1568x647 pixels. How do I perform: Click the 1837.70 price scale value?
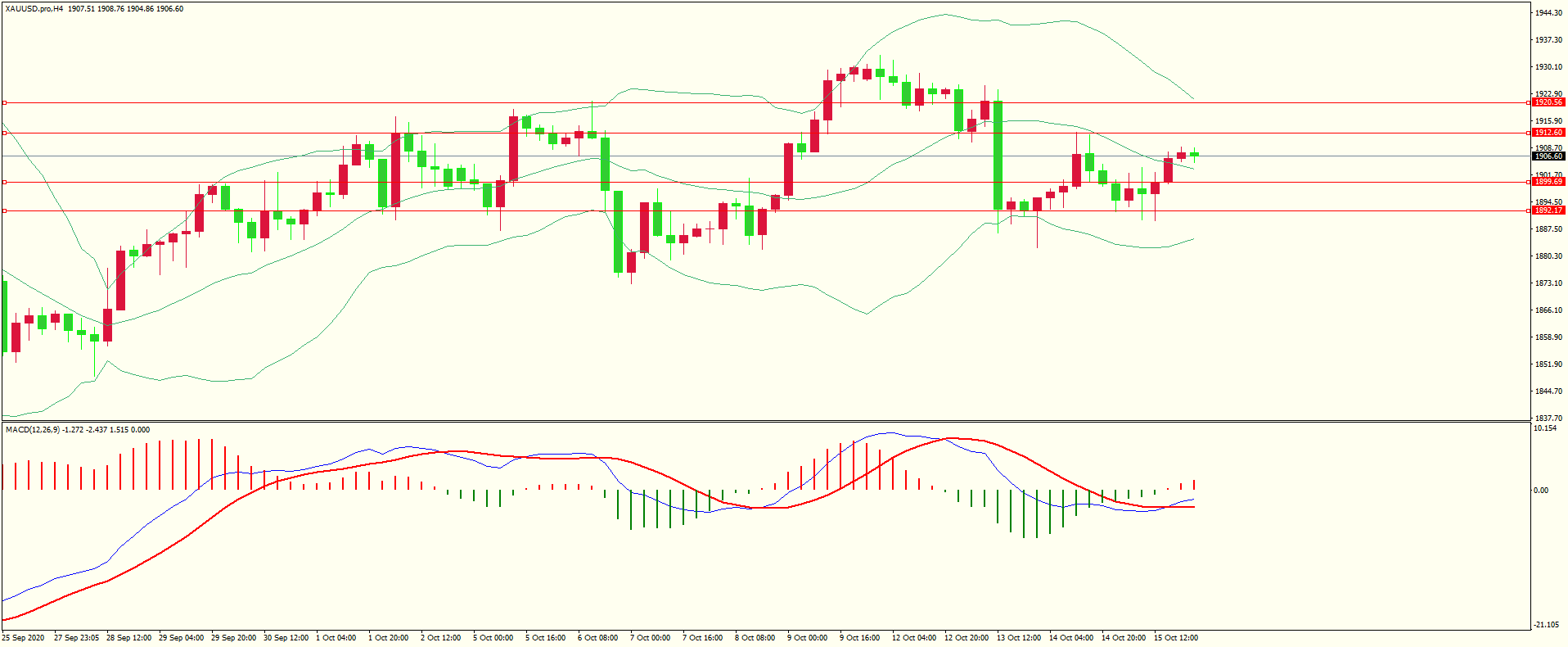(x=1548, y=418)
